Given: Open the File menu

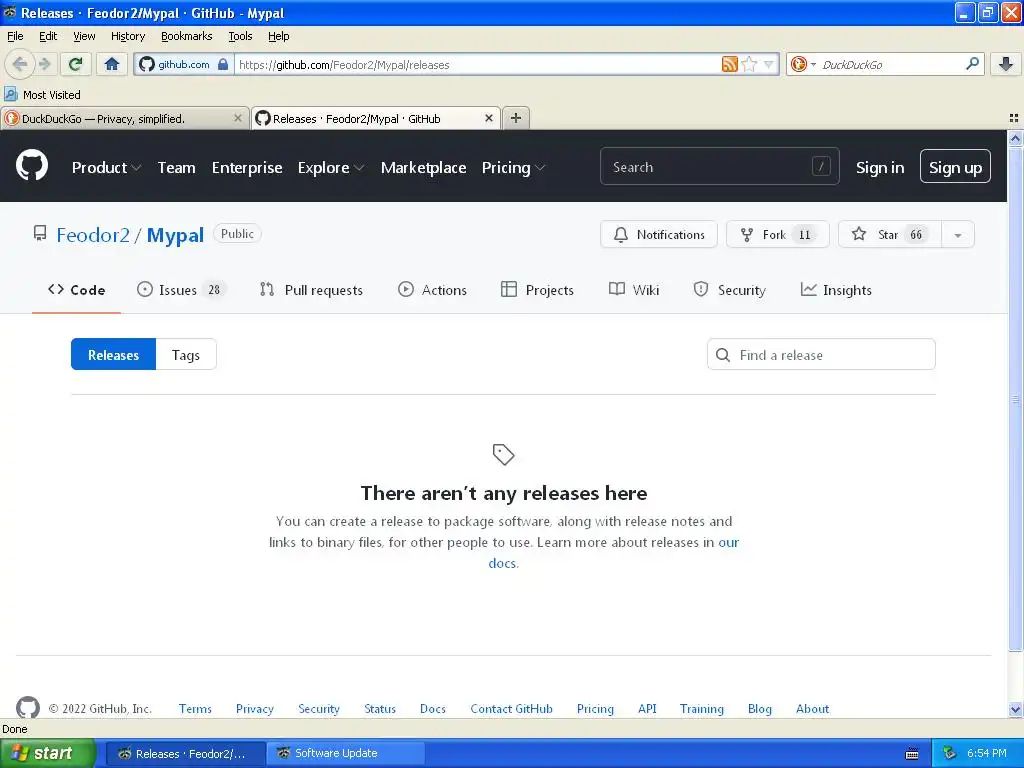Looking at the screenshot, I should pos(15,36).
